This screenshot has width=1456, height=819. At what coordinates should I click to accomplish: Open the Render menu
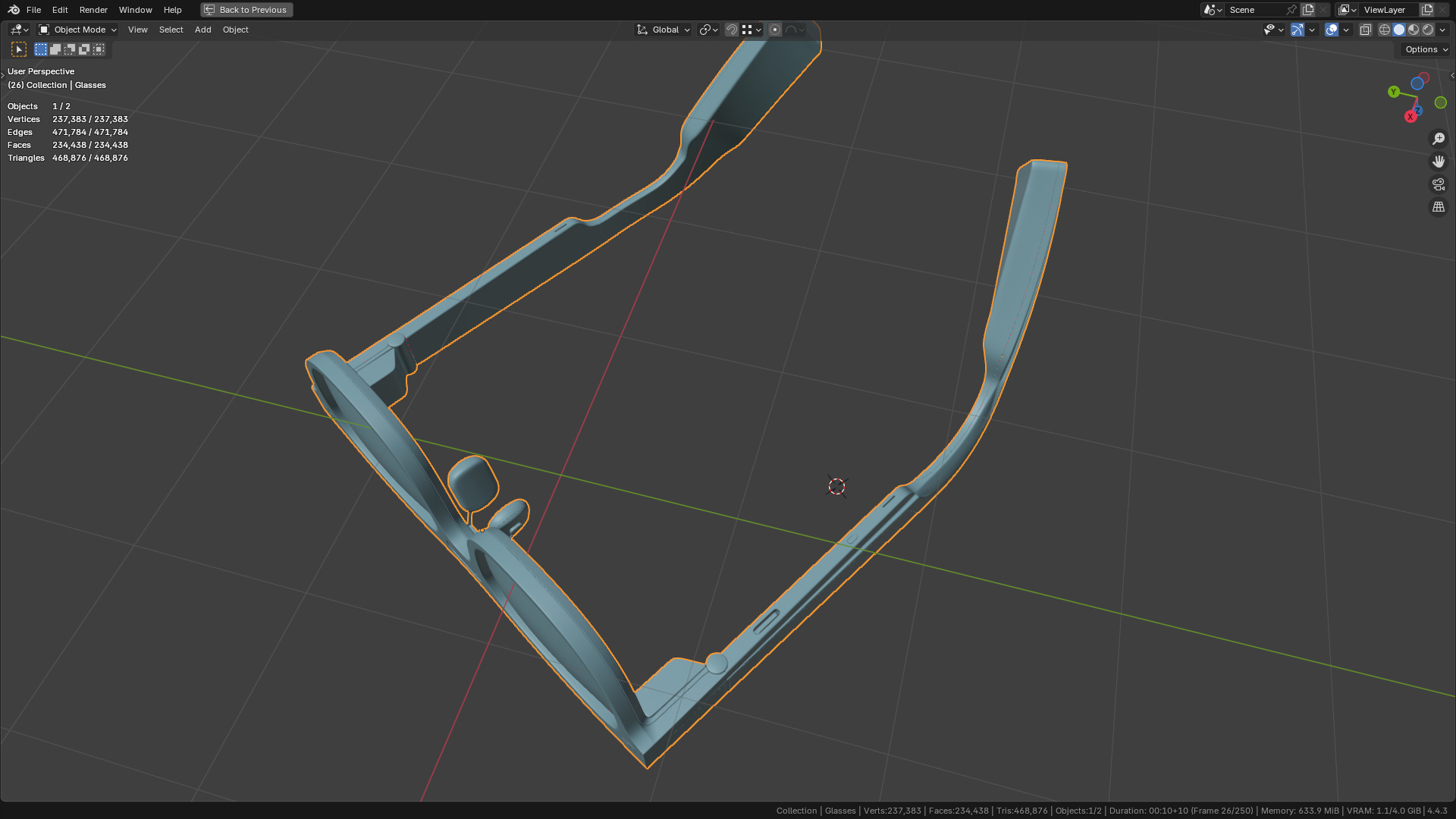93,10
